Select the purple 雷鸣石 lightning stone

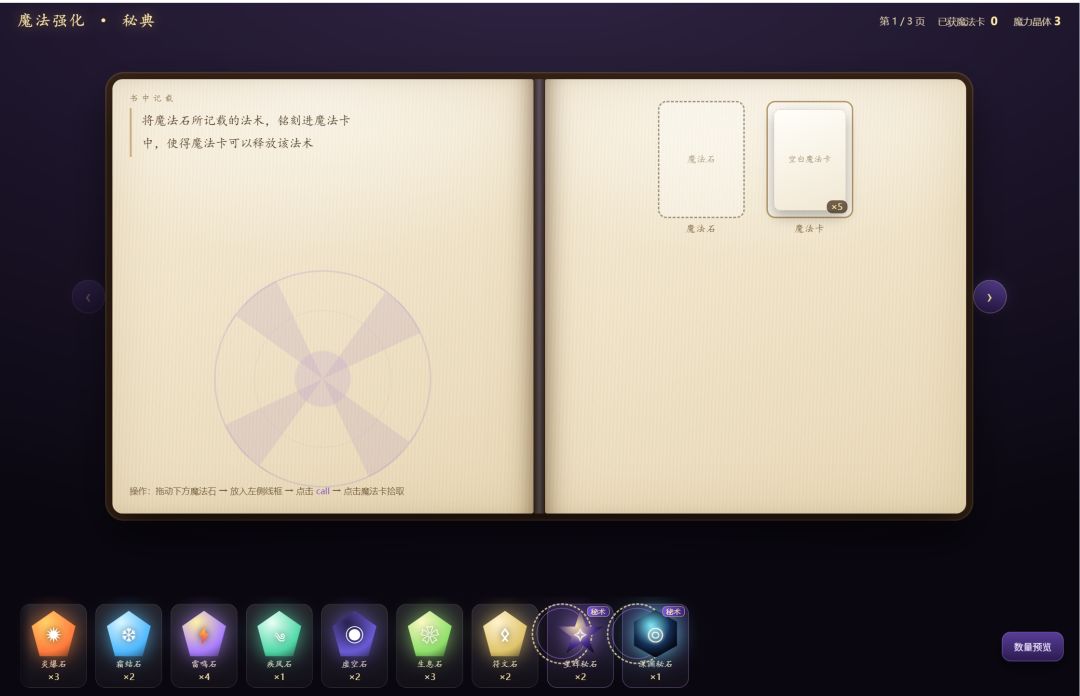[204, 645]
